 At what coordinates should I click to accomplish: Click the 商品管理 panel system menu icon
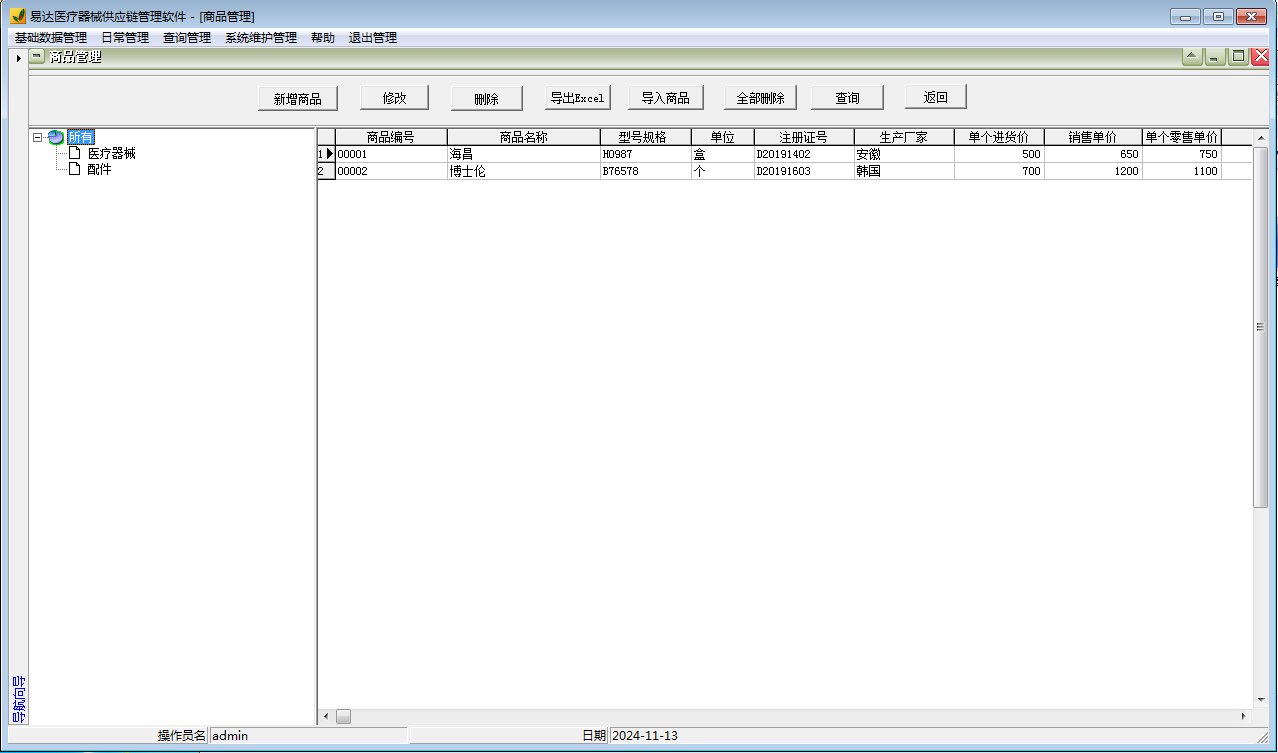(36, 57)
